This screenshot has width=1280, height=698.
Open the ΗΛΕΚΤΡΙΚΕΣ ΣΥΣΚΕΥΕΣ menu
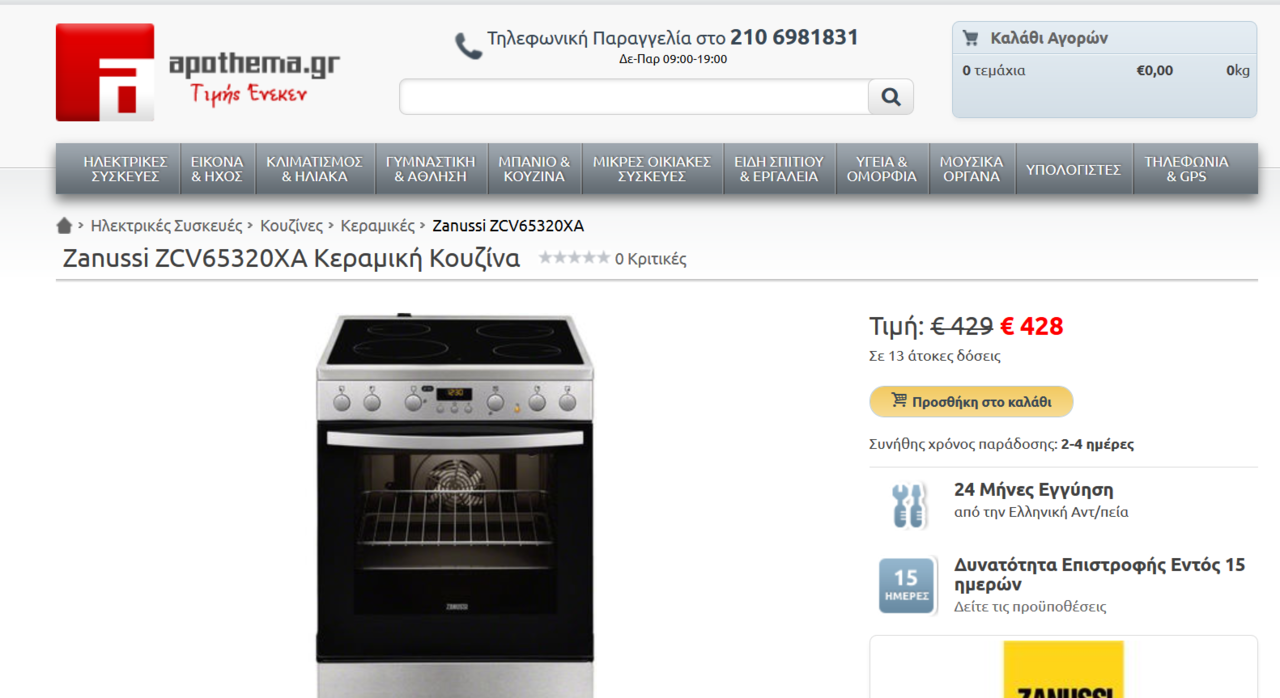pyautogui.click(x=125, y=169)
